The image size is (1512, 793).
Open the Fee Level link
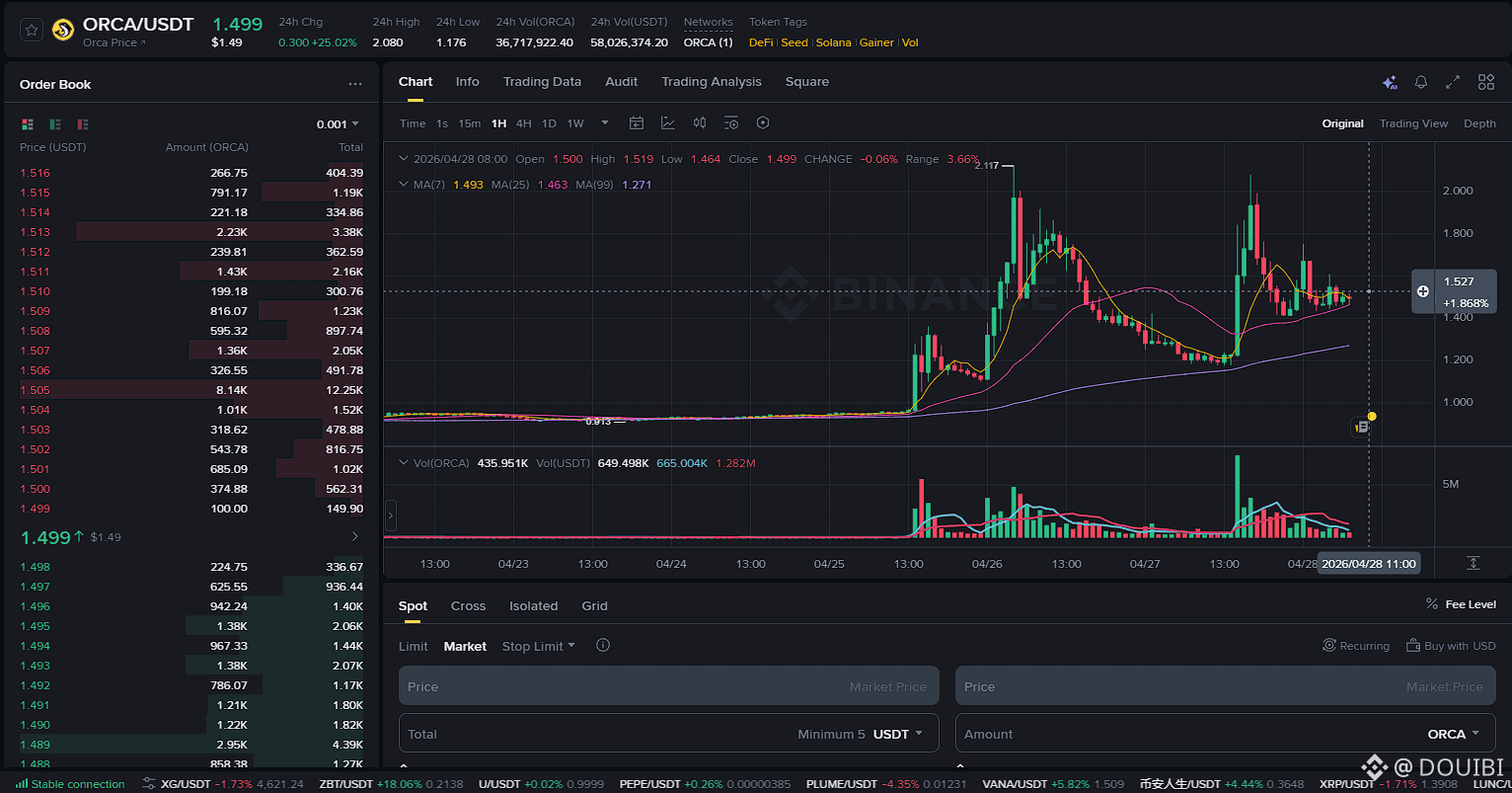click(1461, 604)
